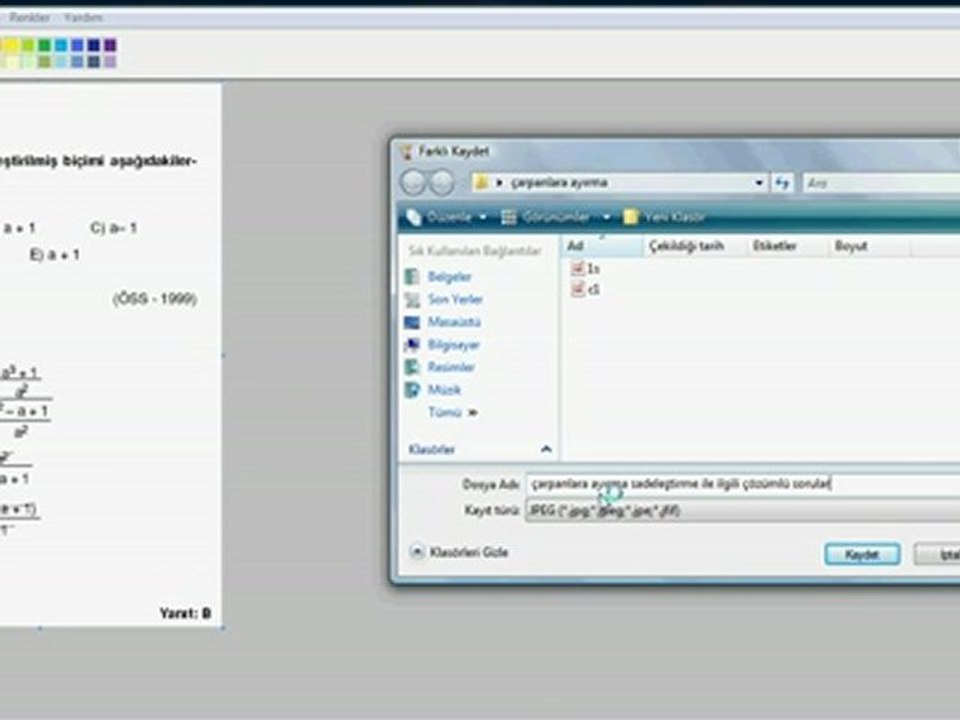This screenshot has height=720, width=960.
Task: Create a new folder with Yeni Klasör
Action: click(x=664, y=217)
